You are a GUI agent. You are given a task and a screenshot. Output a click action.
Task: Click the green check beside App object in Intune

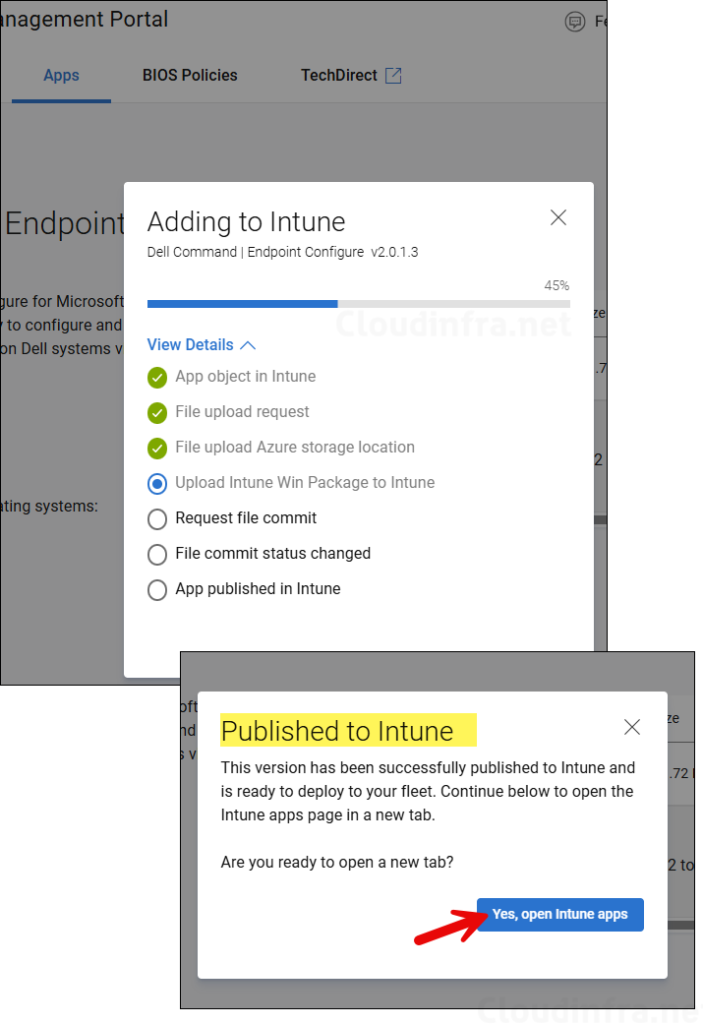[157, 377]
